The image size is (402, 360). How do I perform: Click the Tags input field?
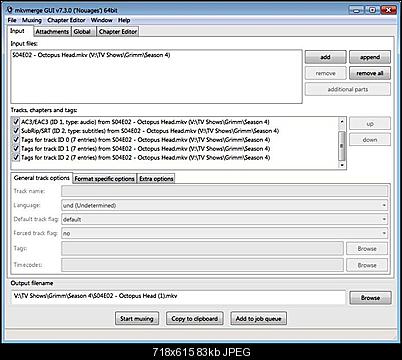tap(202, 249)
